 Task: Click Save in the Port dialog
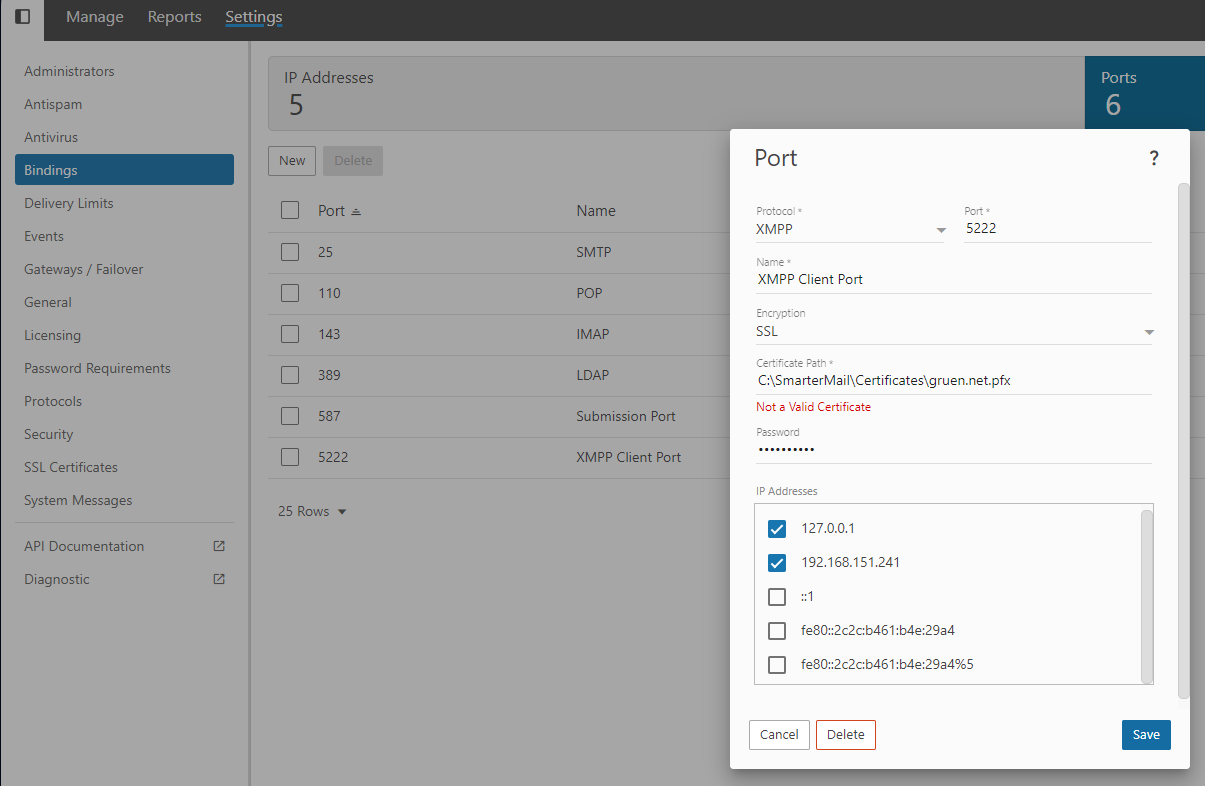[x=1145, y=735]
